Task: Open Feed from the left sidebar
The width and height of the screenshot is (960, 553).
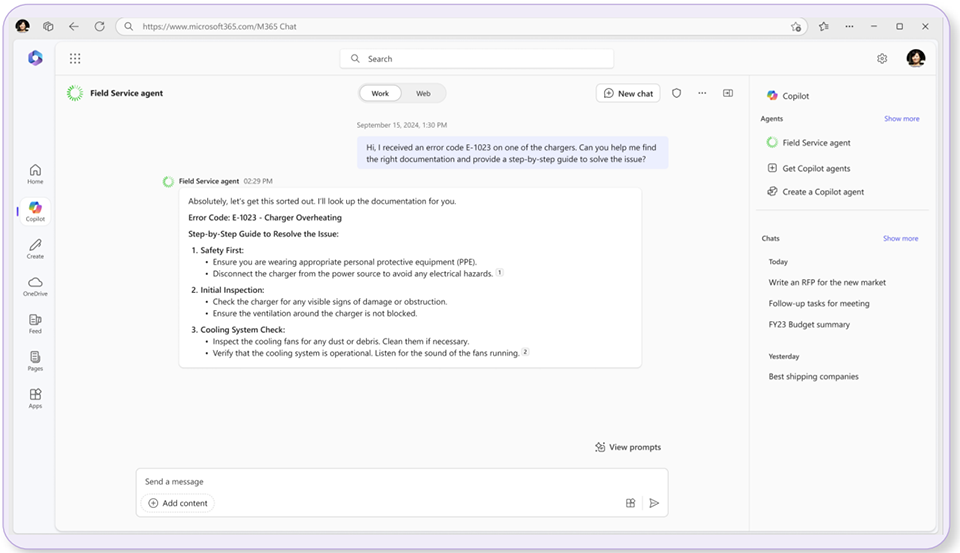Action: [x=35, y=323]
